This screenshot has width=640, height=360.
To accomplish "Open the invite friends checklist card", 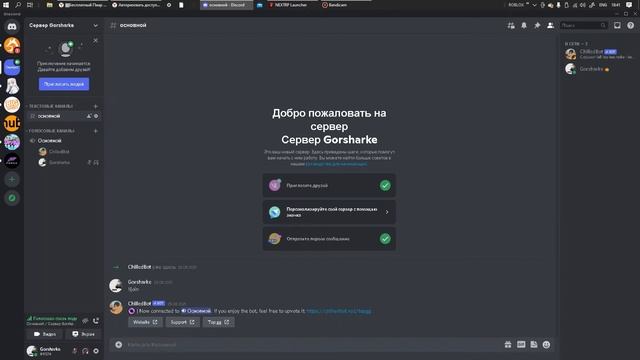I will pyautogui.click(x=329, y=186).
